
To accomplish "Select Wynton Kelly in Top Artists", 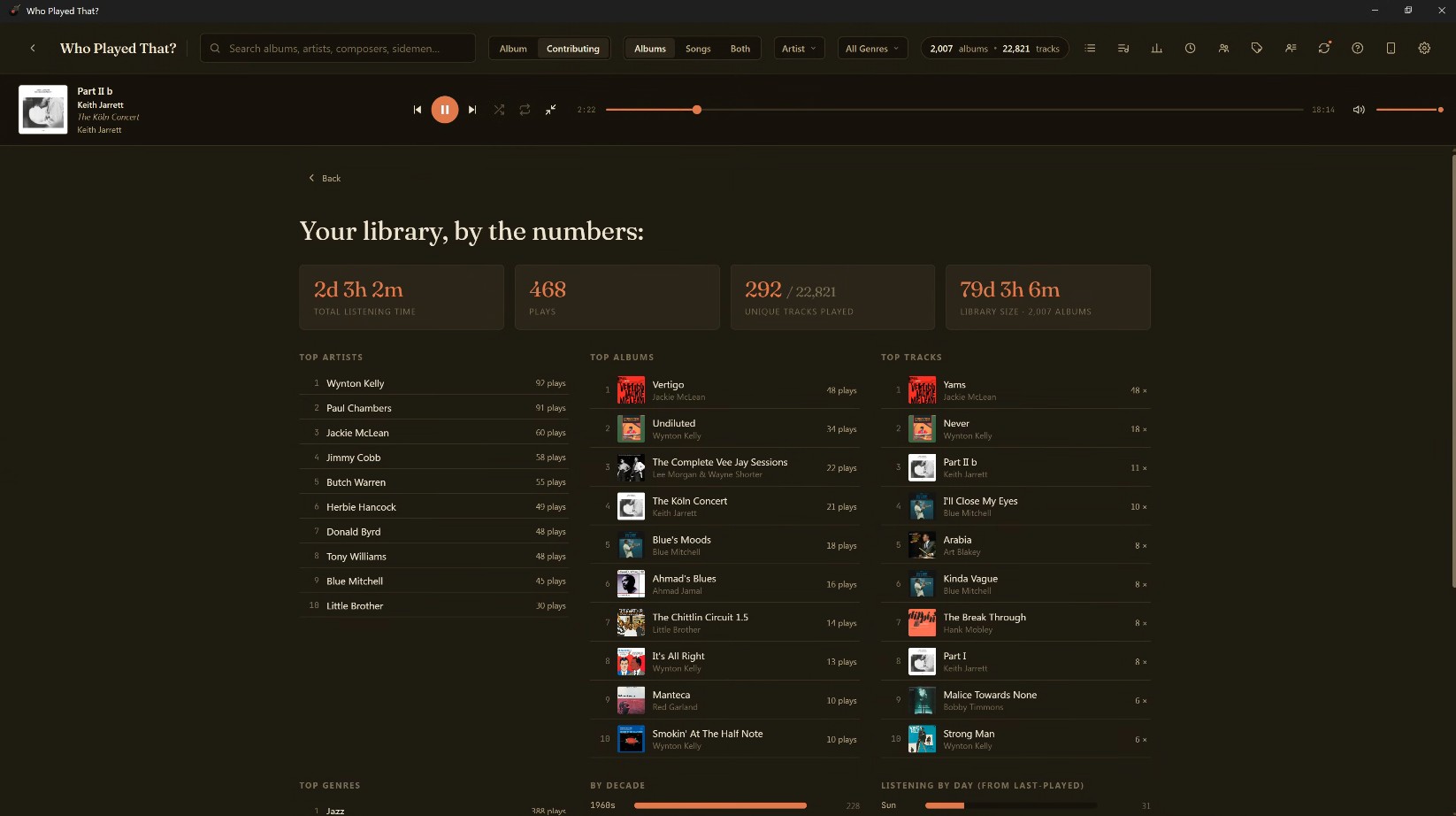I will [x=434, y=383].
